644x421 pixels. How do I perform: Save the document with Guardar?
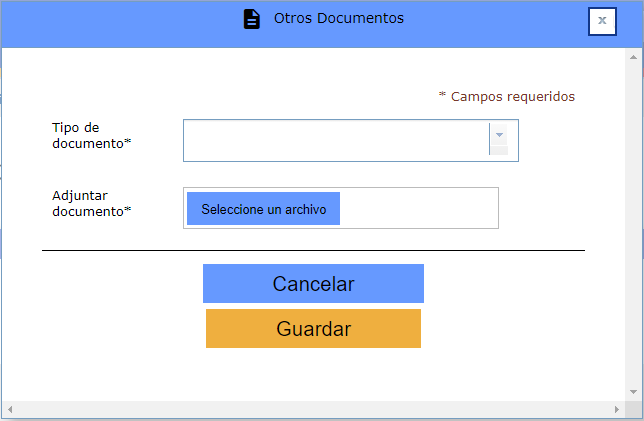[x=313, y=329]
